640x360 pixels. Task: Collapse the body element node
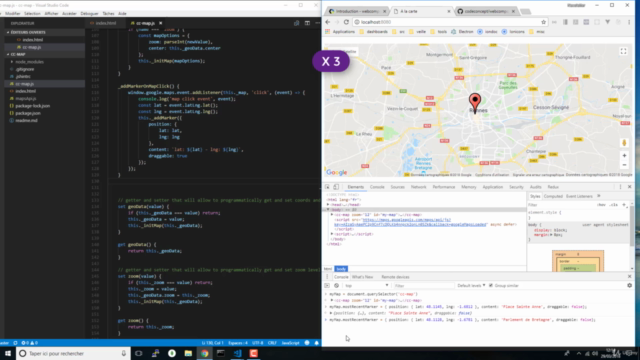(328, 209)
